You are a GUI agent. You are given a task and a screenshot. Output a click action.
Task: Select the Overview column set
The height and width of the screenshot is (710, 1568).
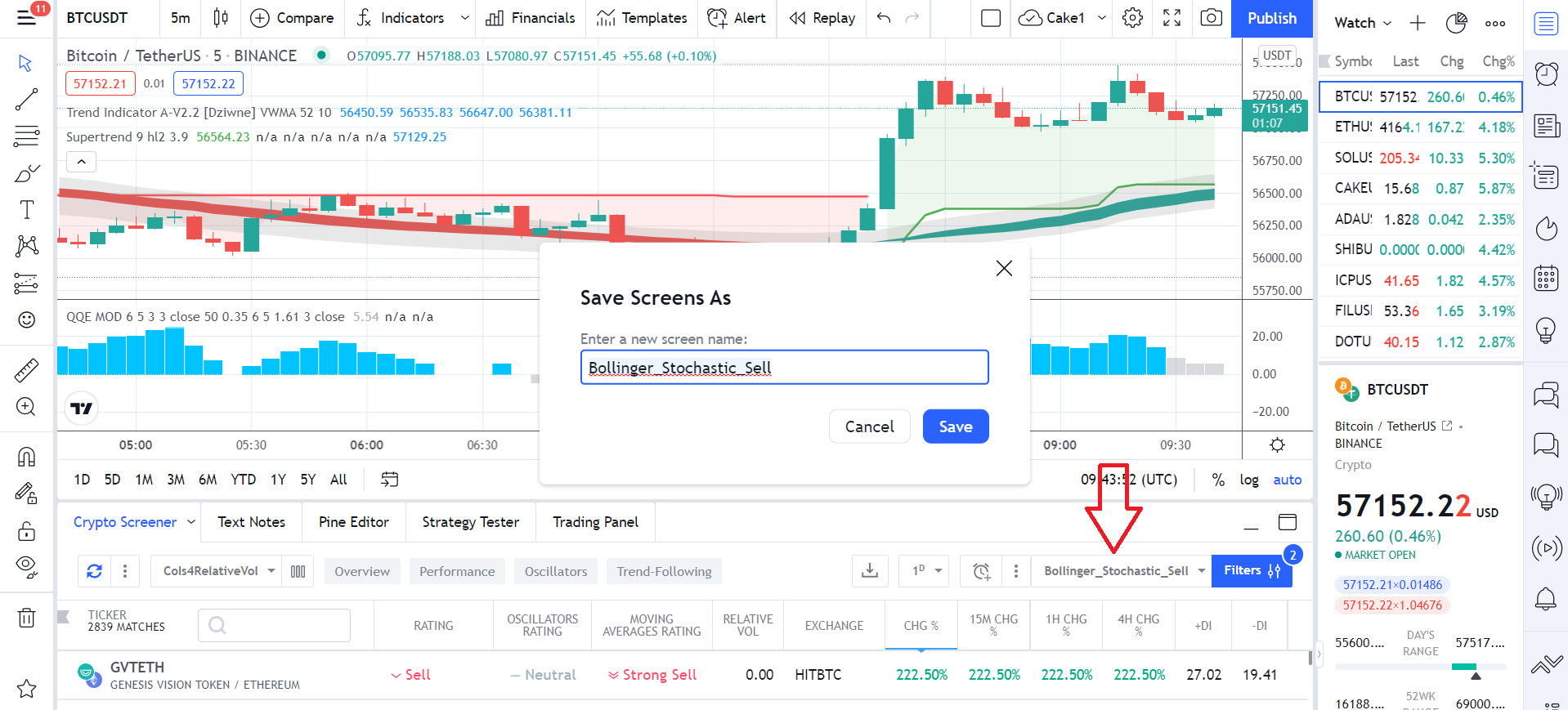click(x=362, y=571)
